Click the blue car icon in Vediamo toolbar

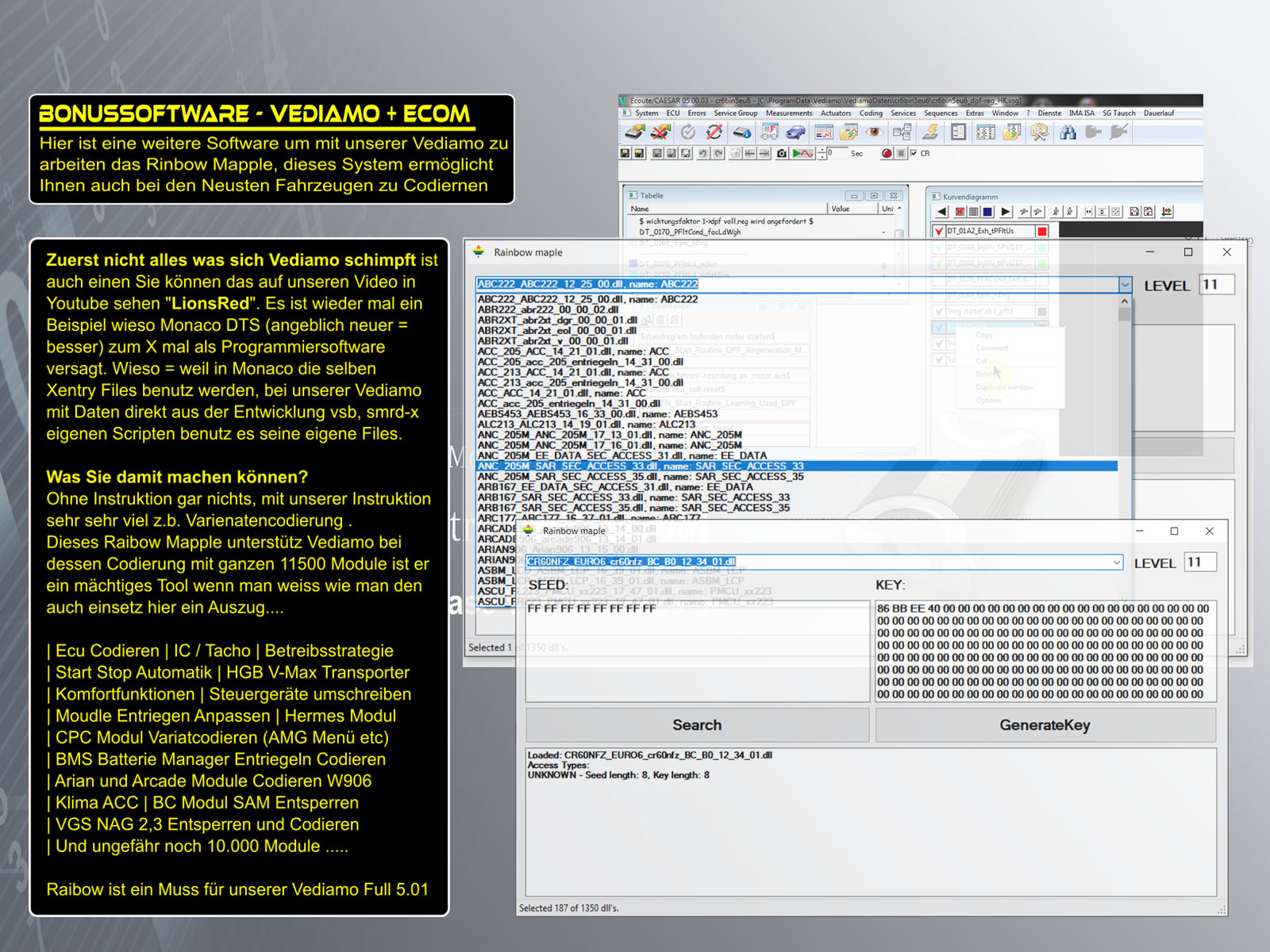point(795,132)
